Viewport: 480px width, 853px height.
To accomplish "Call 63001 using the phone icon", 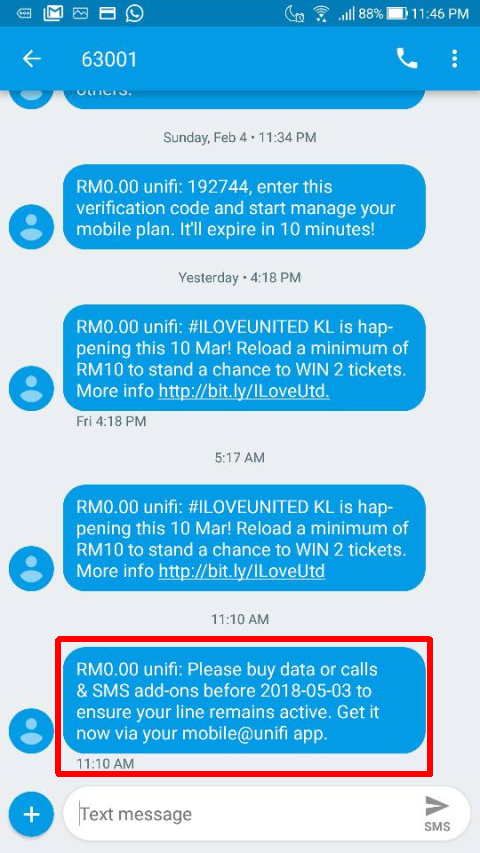I will [x=407, y=59].
